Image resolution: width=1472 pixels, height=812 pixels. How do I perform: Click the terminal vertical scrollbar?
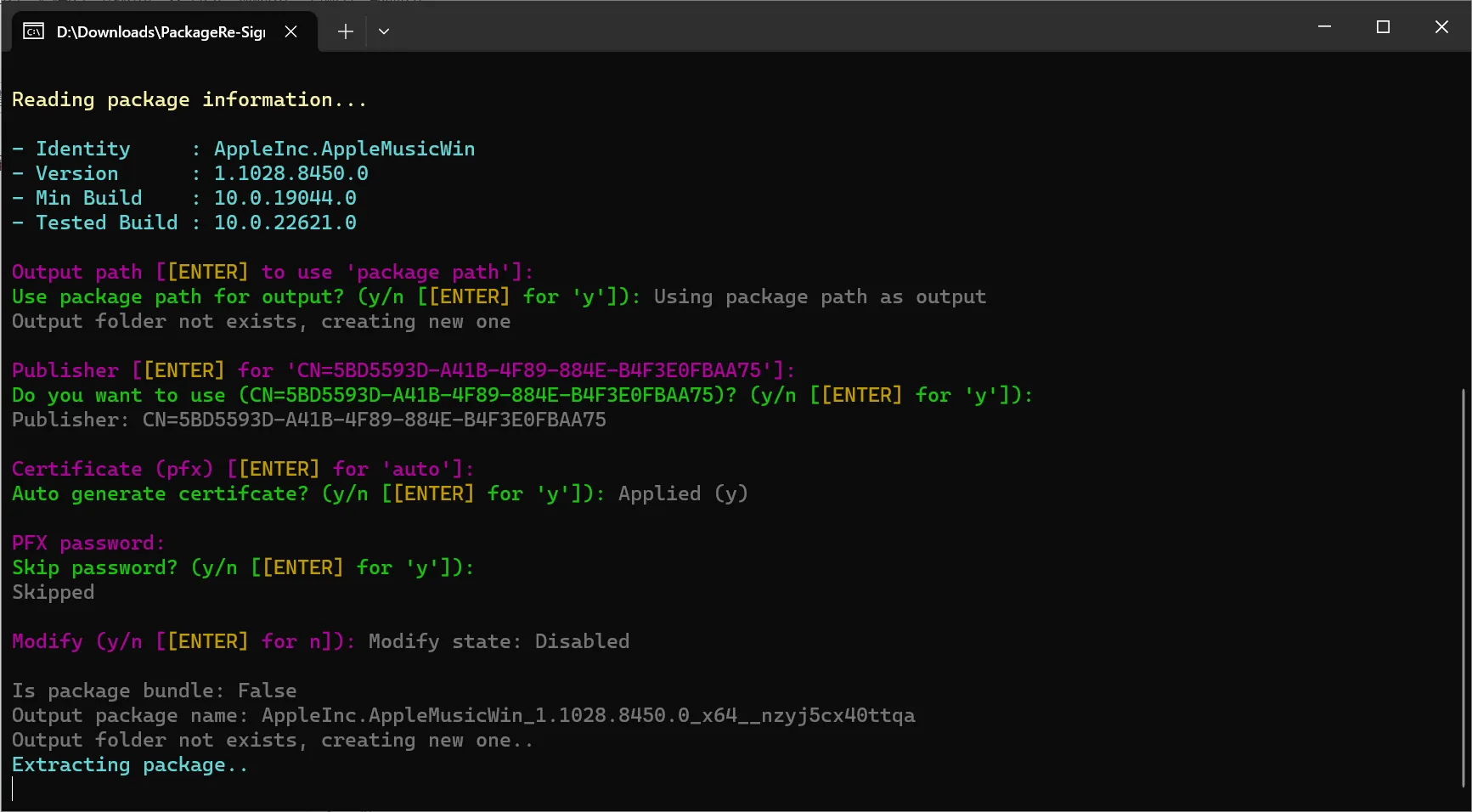1464,588
